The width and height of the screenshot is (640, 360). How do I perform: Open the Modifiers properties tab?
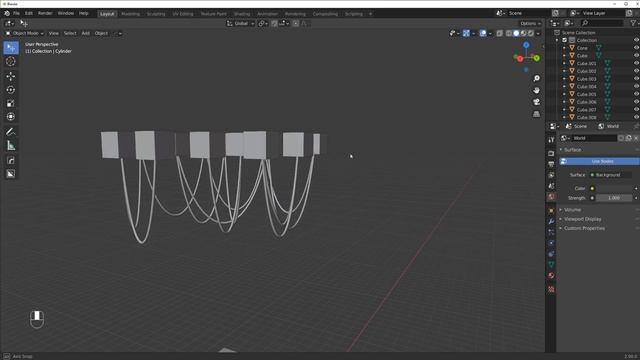click(551, 221)
